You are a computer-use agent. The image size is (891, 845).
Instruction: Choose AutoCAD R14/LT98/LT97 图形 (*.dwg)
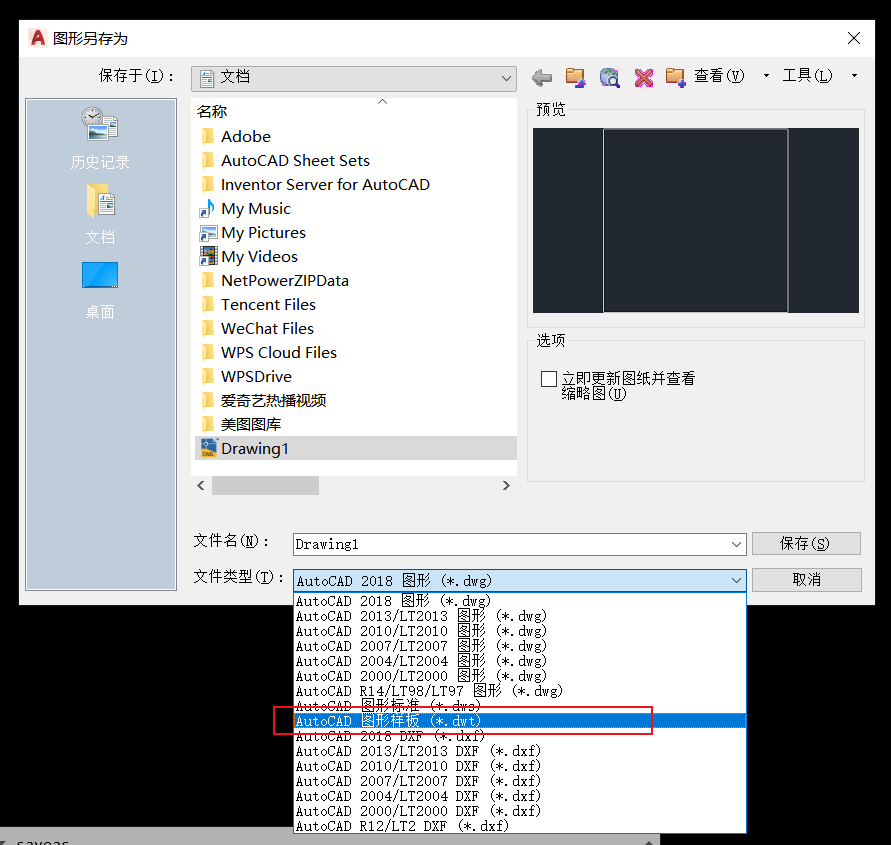pyautogui.click(x=519, y=691)
